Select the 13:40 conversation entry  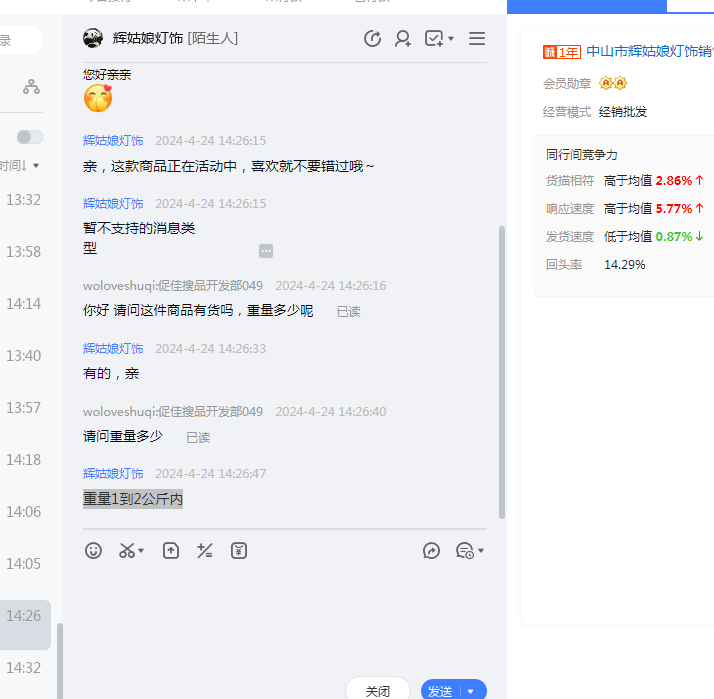tap(24, 356)
